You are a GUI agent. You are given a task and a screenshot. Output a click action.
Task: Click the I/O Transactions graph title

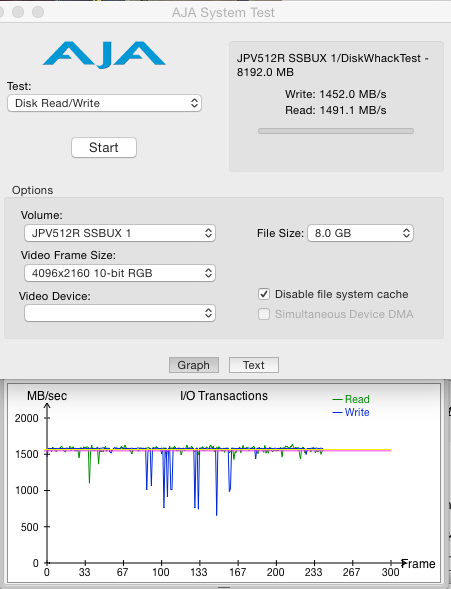(224, 396)
